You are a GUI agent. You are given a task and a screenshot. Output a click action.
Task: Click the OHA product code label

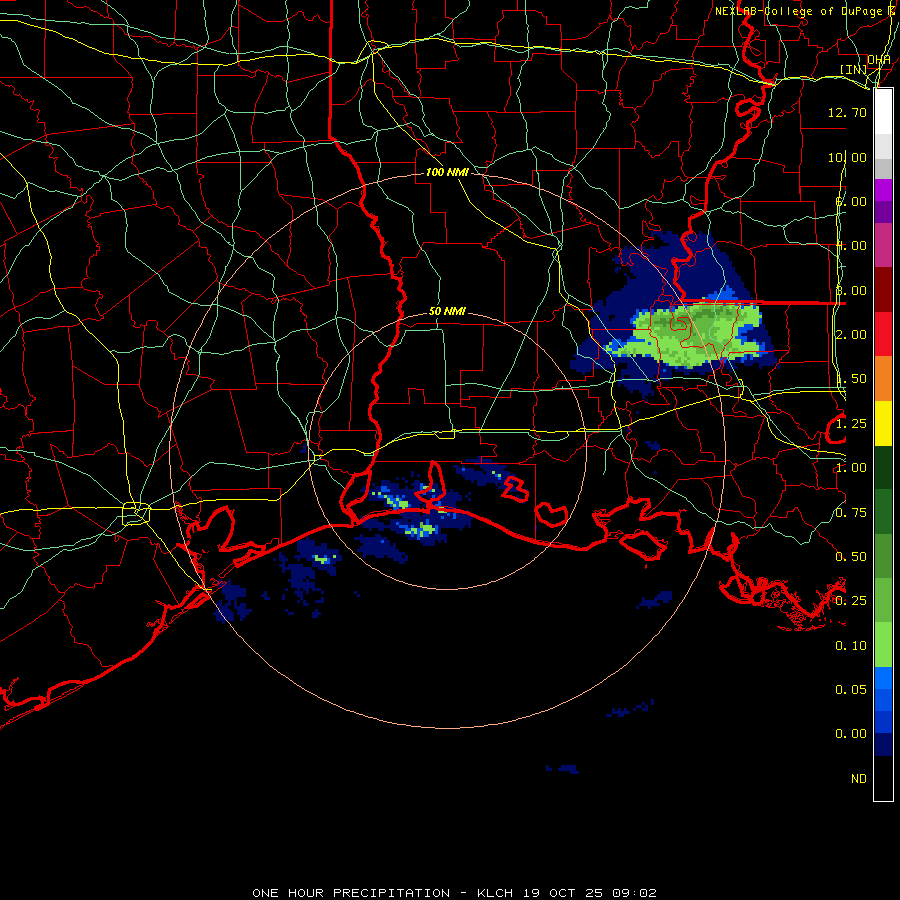tap(879, 60)
